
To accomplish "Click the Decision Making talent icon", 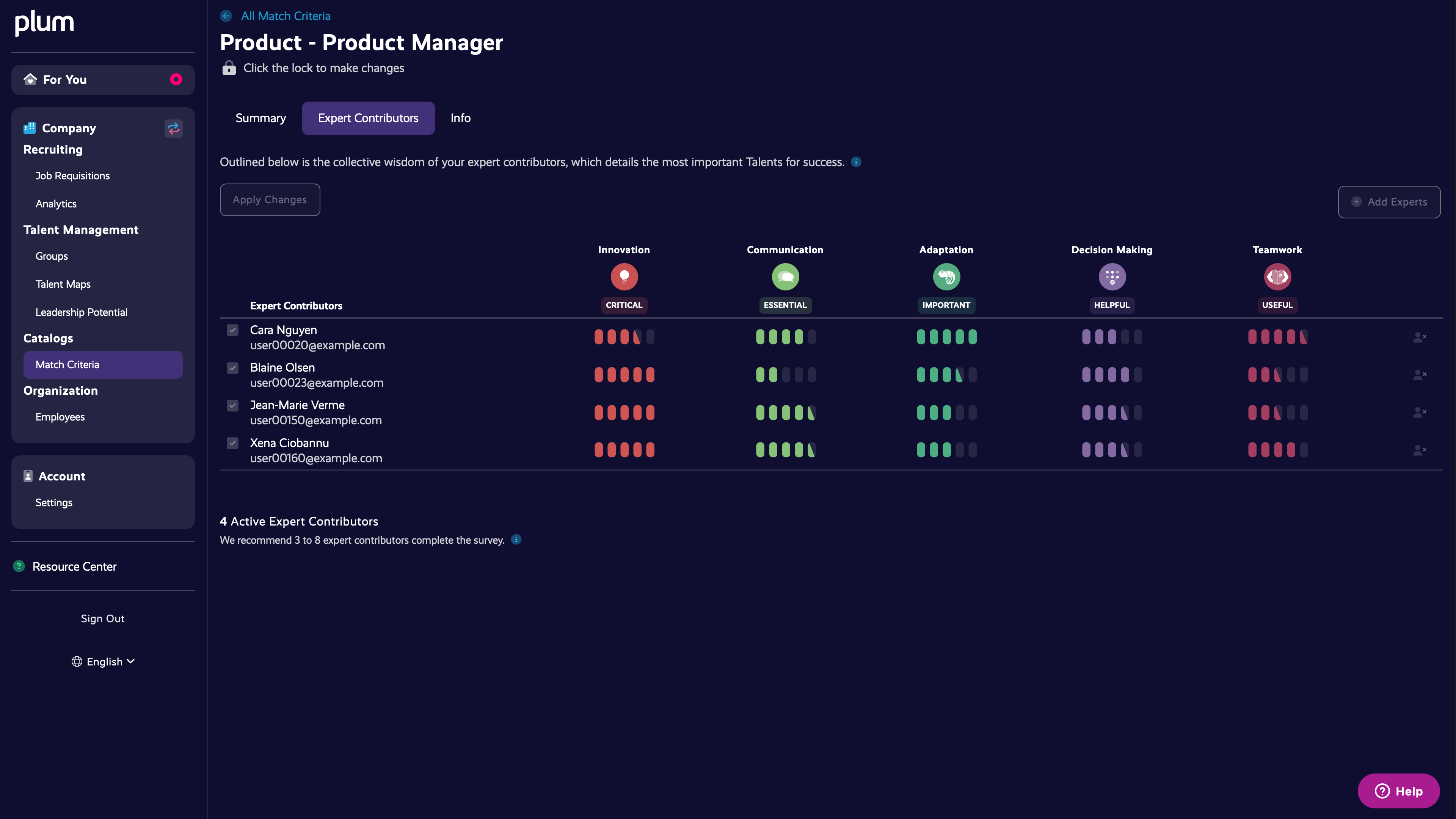I will (1112, 277).
